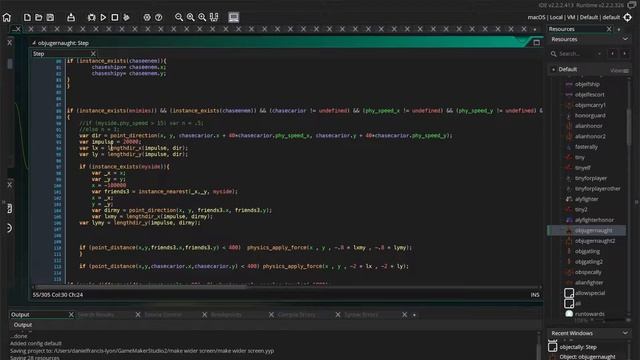
Task: Close the Output tab
Action: coord(71,315)
